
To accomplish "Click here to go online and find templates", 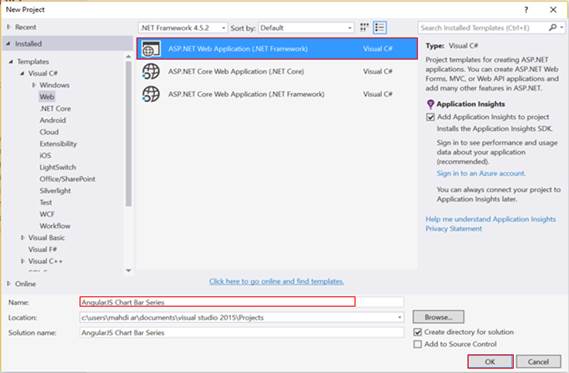I will (277, 281).
